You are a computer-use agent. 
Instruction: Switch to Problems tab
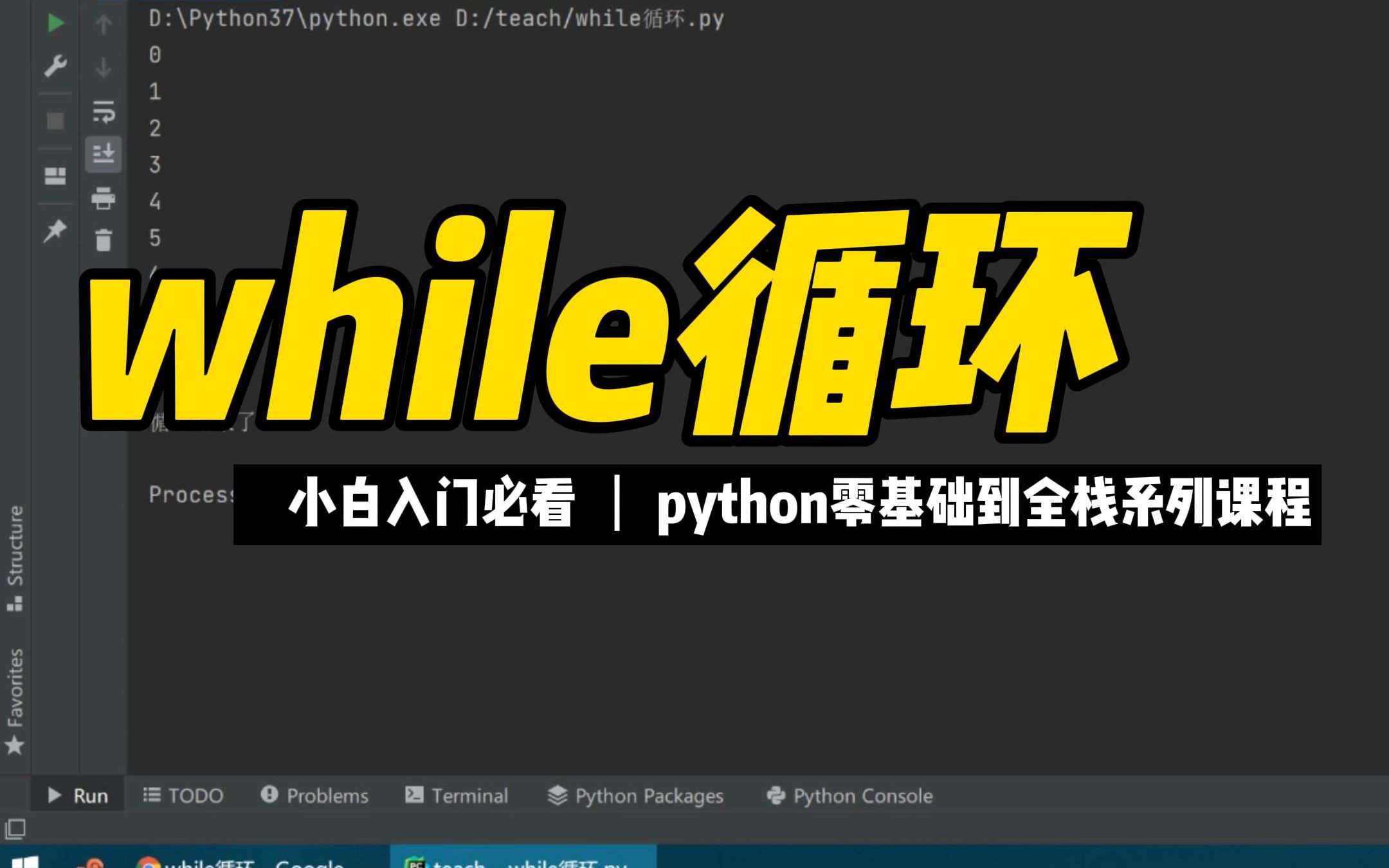point(314,795)
